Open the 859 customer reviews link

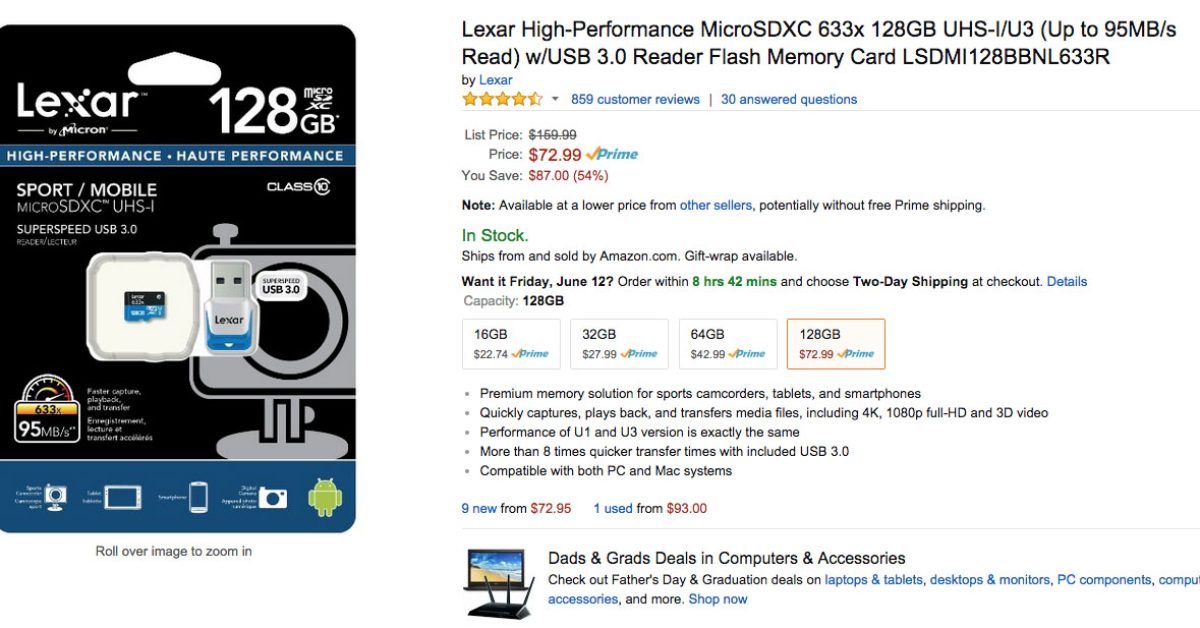coord(635,99)
